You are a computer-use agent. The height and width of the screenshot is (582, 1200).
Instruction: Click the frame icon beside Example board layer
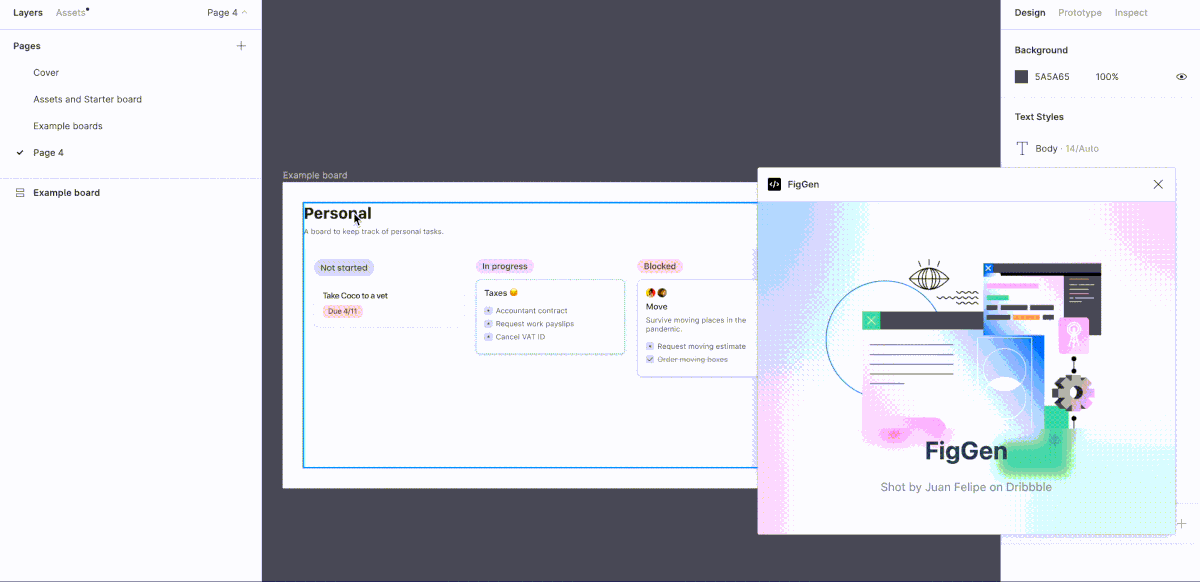click(x=20, y=192)
